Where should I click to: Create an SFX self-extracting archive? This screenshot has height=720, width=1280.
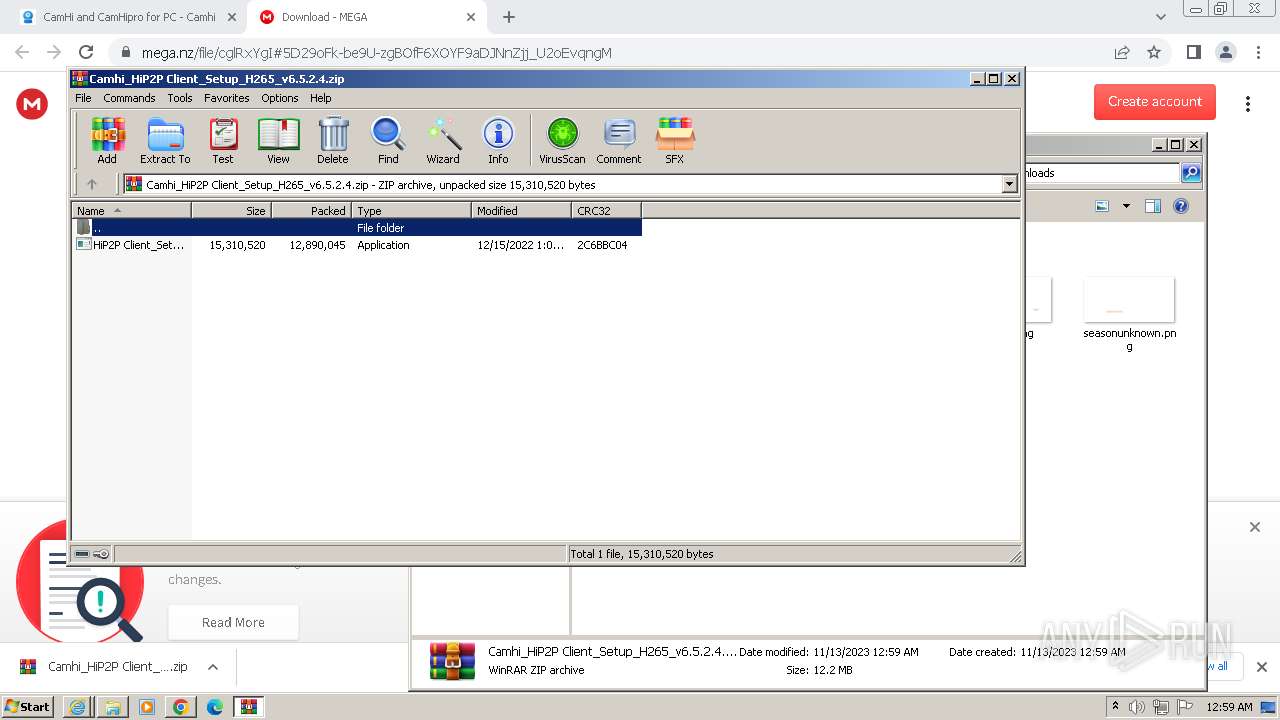(x=675, y=140)
